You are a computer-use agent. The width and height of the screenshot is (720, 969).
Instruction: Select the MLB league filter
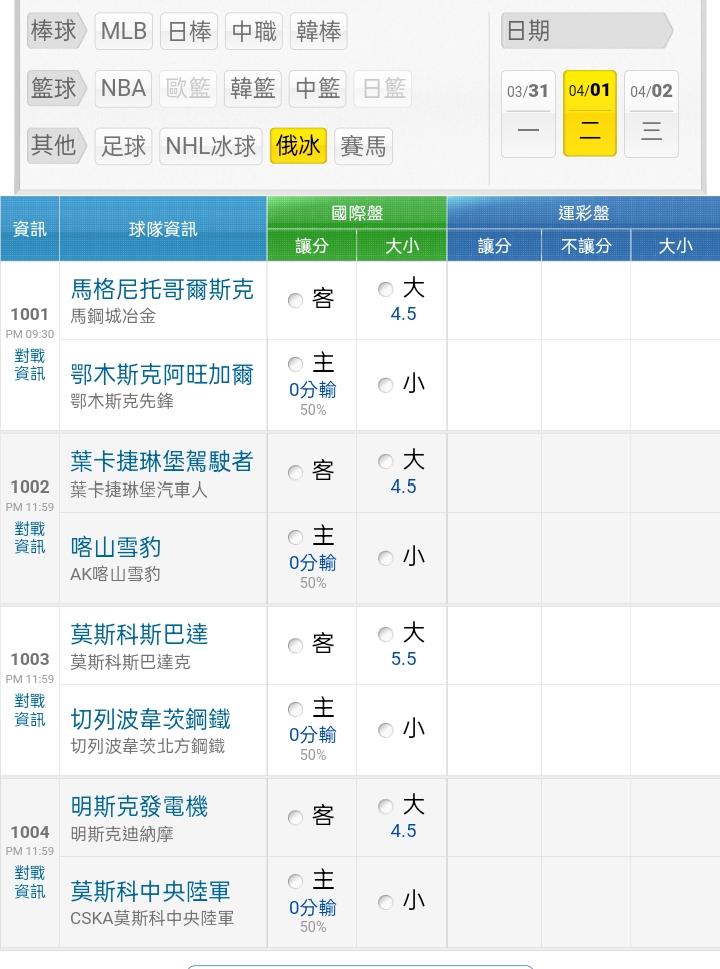124,31
